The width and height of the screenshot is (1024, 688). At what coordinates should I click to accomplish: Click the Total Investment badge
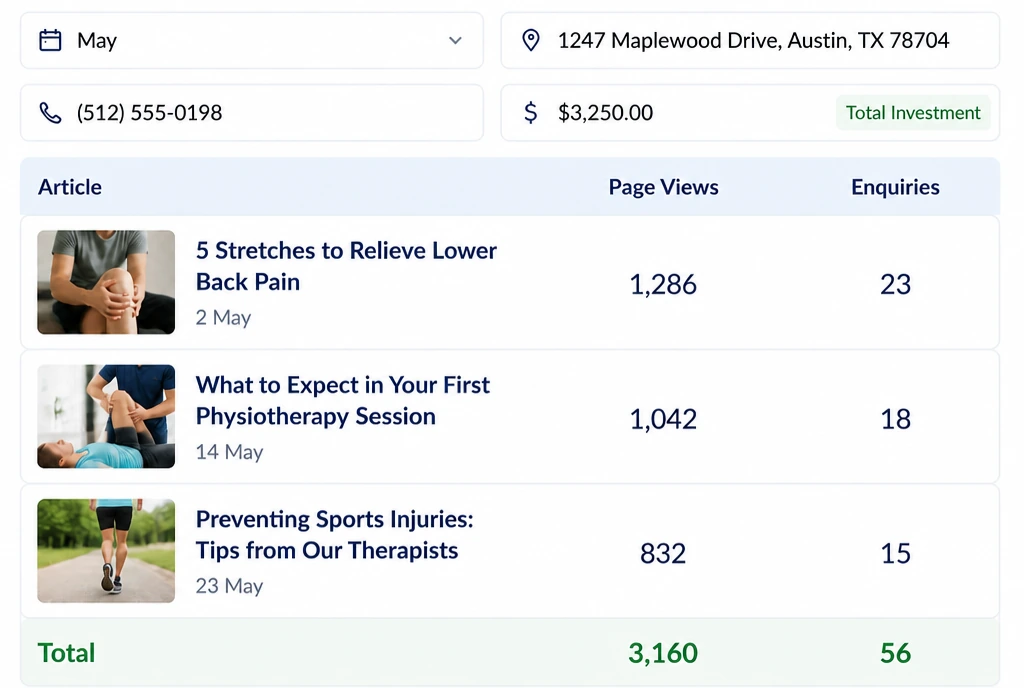point(913,112)
